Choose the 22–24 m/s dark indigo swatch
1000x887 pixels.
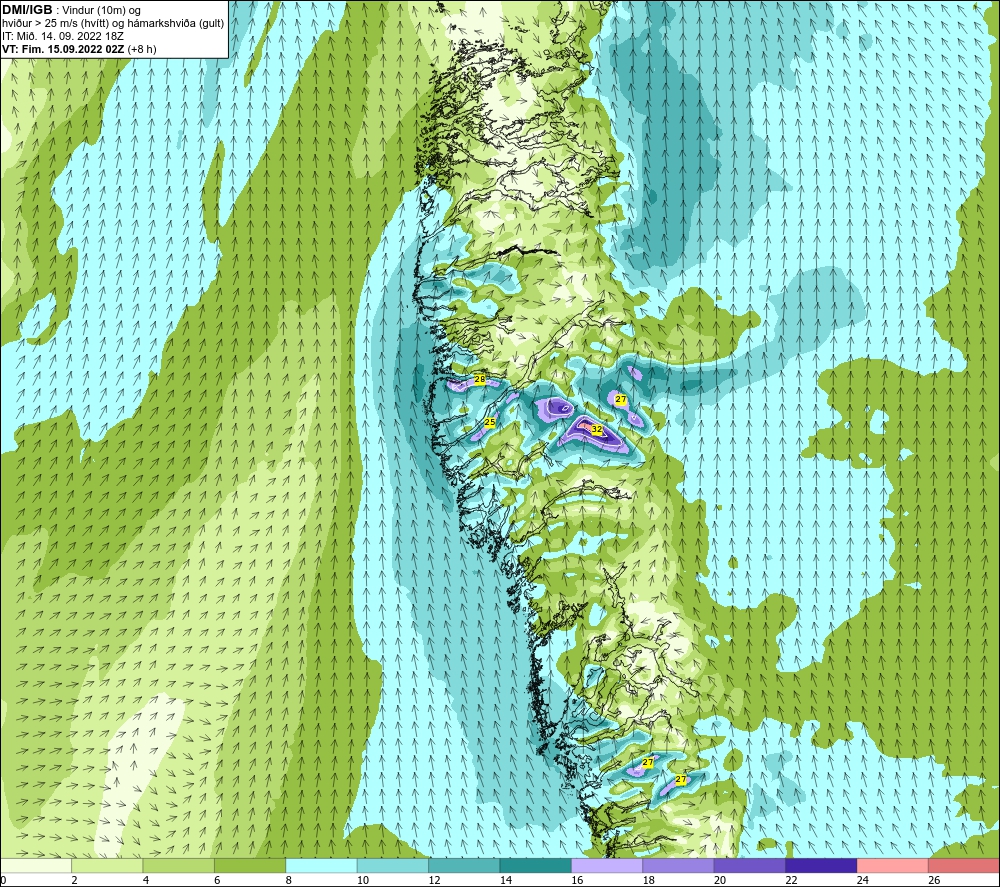click(821, 865)
